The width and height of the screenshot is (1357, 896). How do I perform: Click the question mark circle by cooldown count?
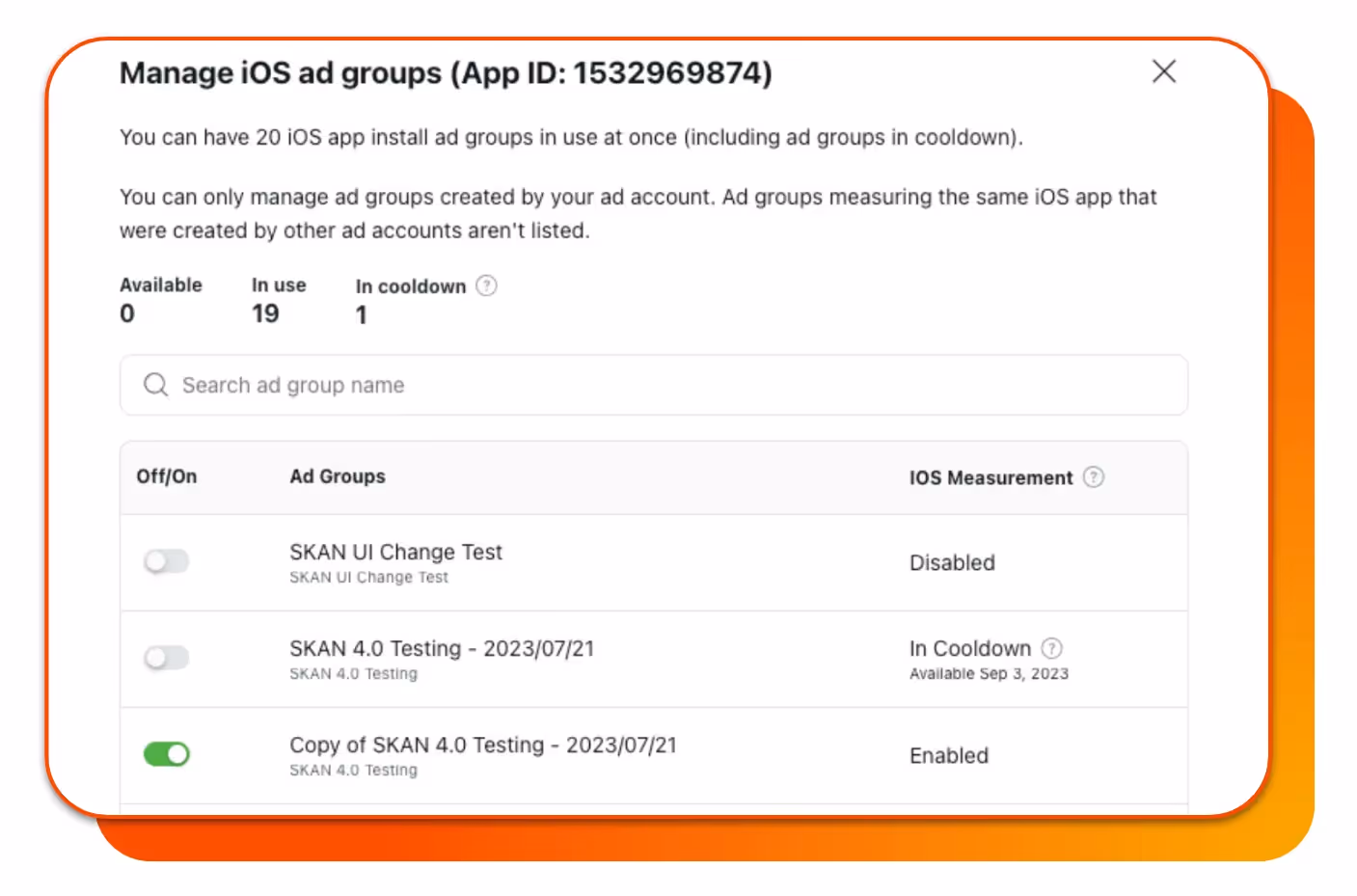click(x=486, y=285)
